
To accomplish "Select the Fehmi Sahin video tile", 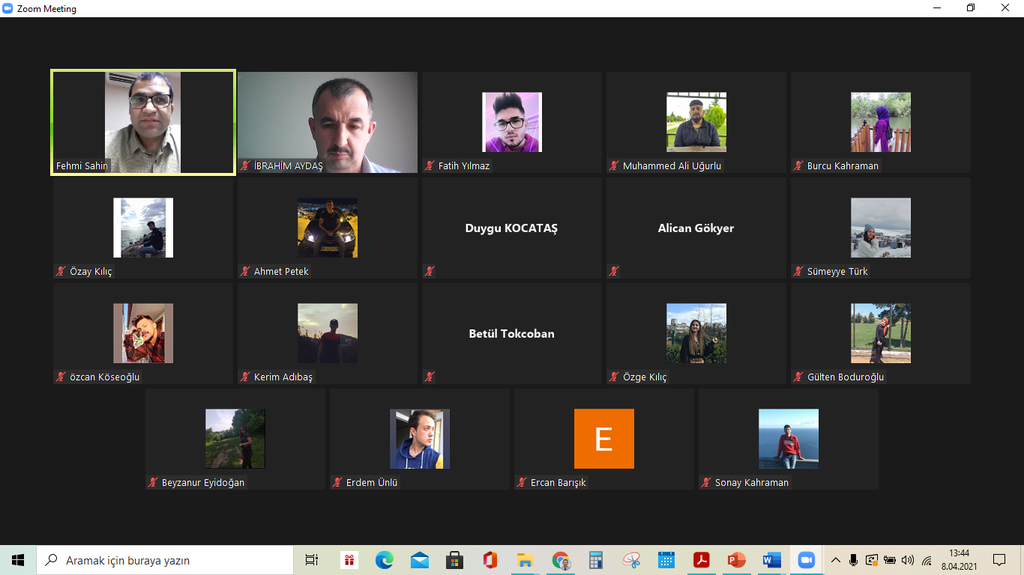I will point(143,122).
